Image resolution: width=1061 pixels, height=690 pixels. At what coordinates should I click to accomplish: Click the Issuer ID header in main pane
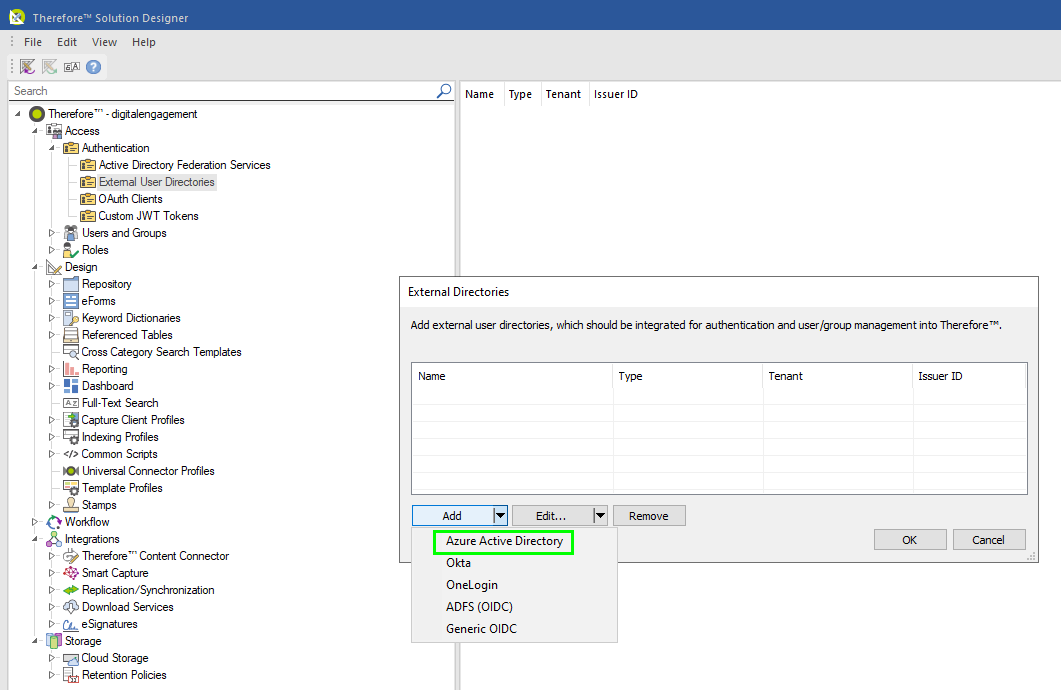(x=616, y=94)
